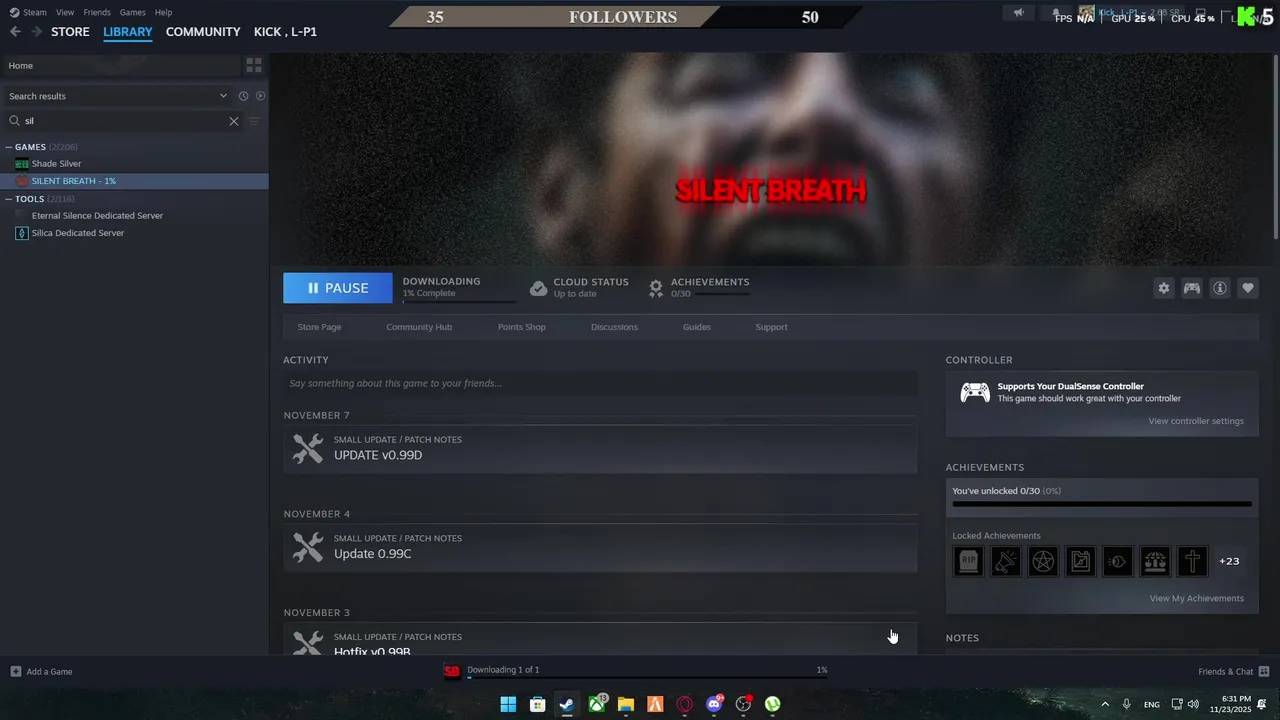
Task: Collapse the TOOLS section
Action: coord(9,199)
